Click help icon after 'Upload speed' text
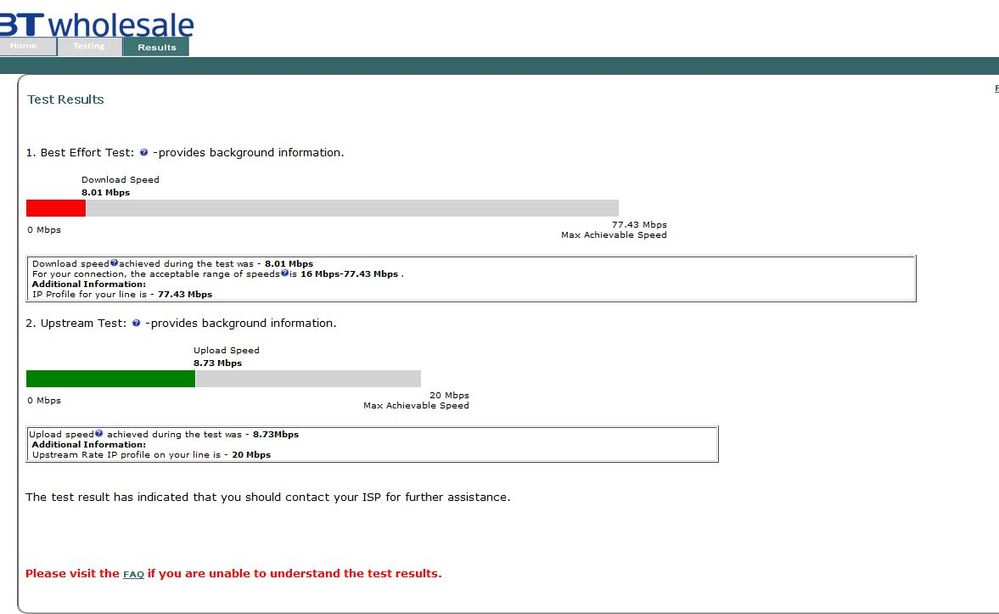 point(99,433)
